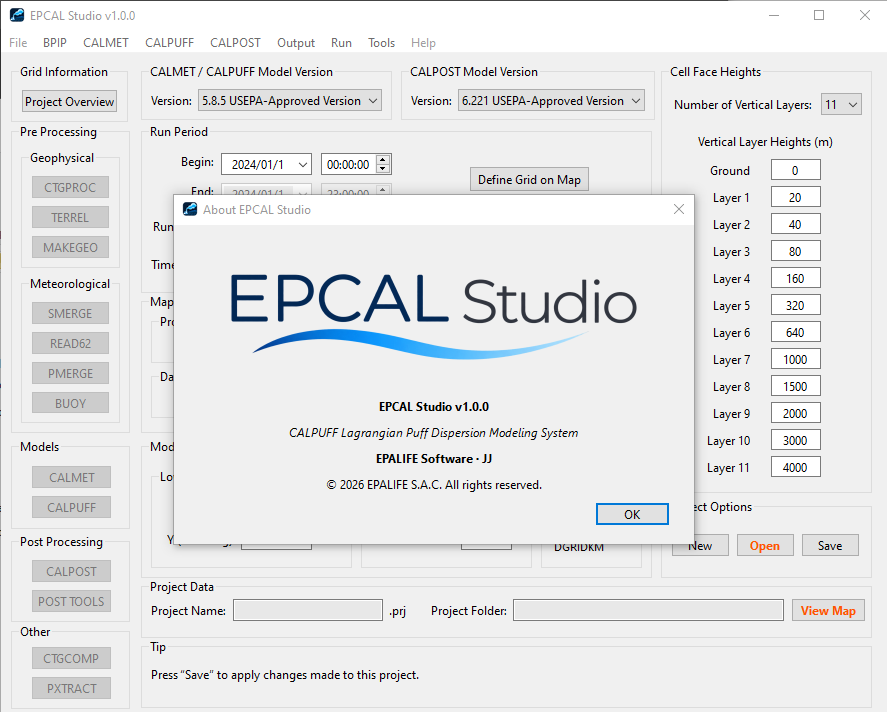
Task: Click the POST TOOLS button
Action: (x=71, y=601)
